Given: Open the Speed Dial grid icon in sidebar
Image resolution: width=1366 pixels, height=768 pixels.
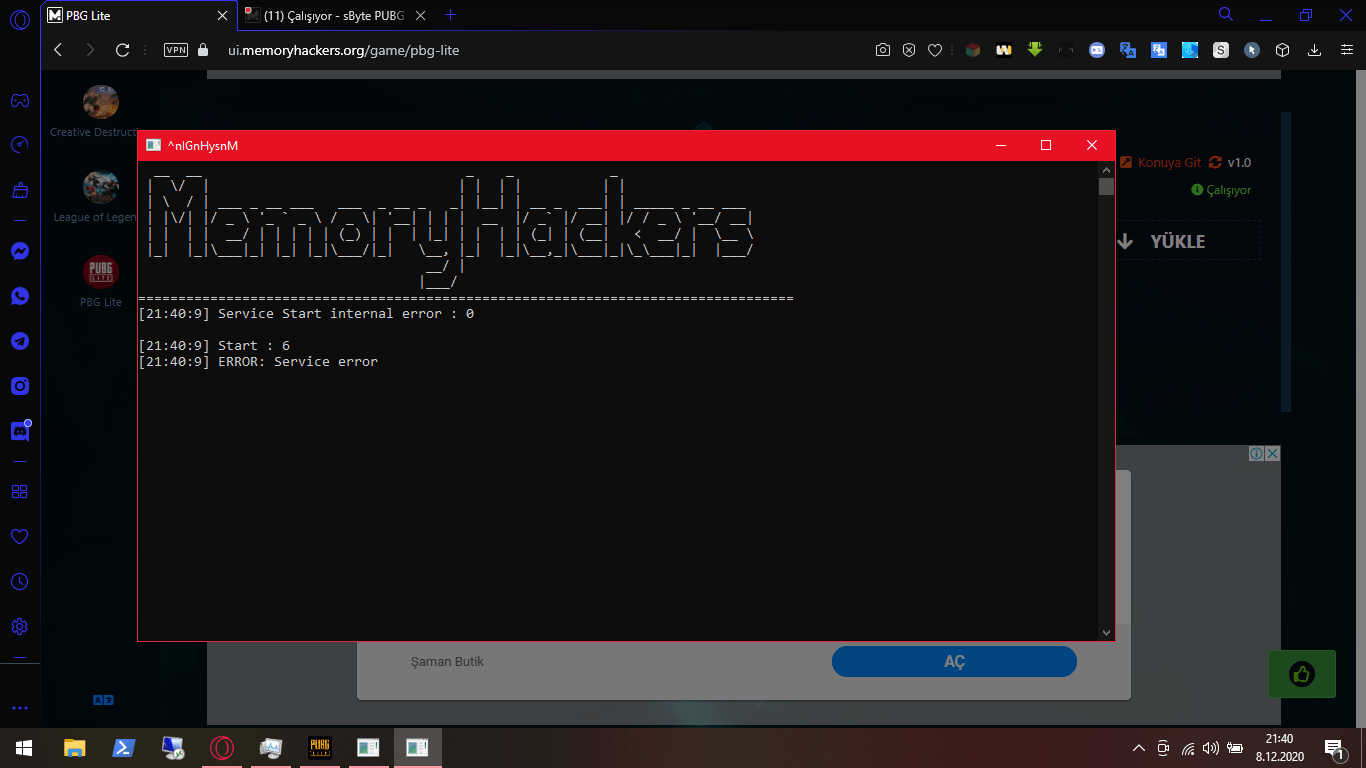Looking at the screenshot, I should 19,491.
